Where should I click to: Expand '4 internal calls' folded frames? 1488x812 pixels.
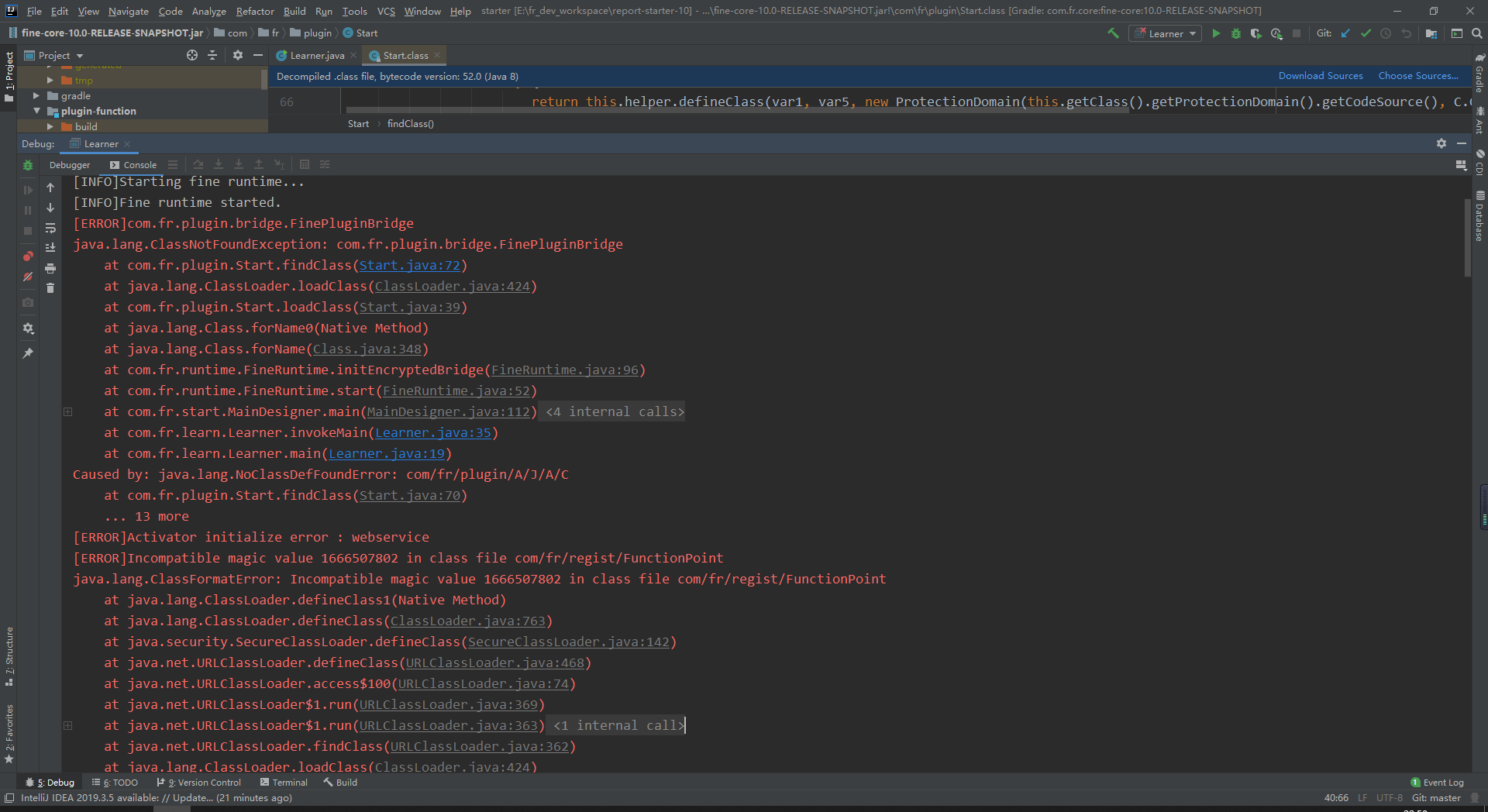pos(615,412)
